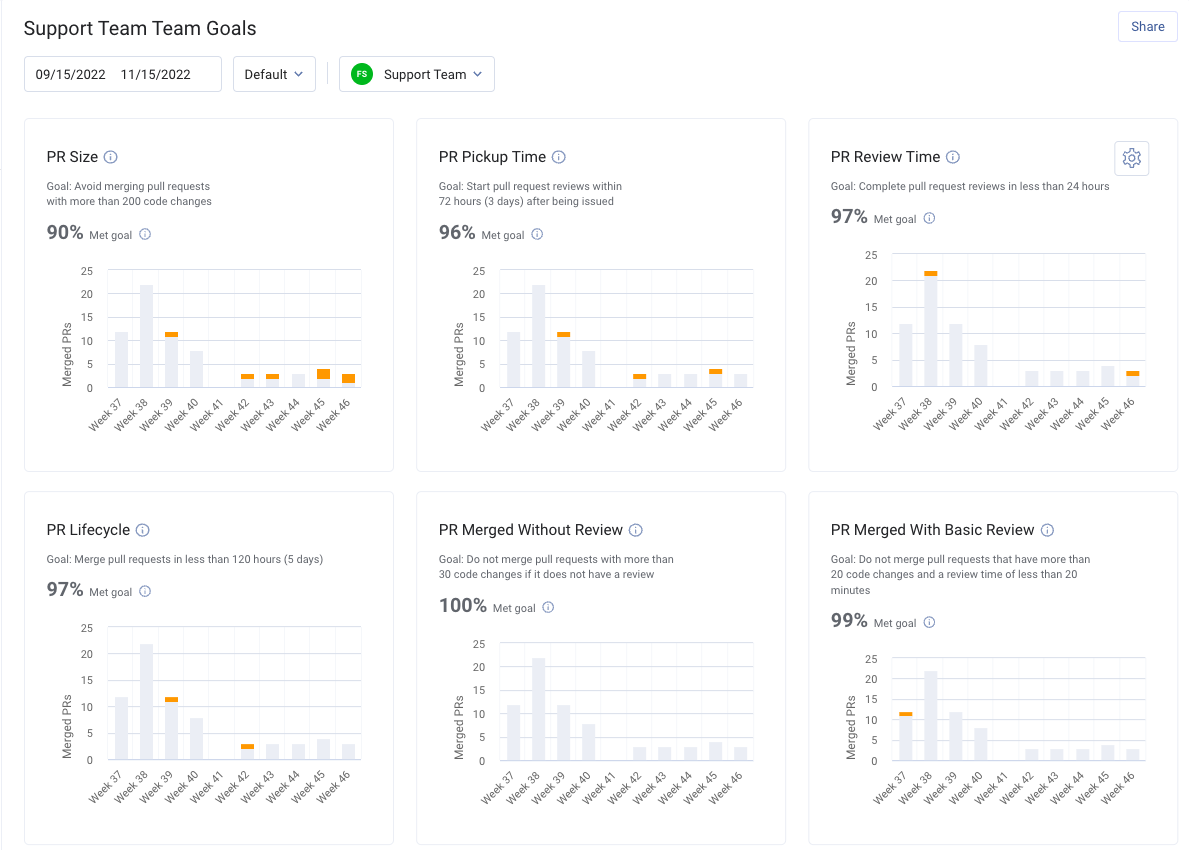
Task: Open the PR Review Time settings gear
Action: coord(1131,158)
